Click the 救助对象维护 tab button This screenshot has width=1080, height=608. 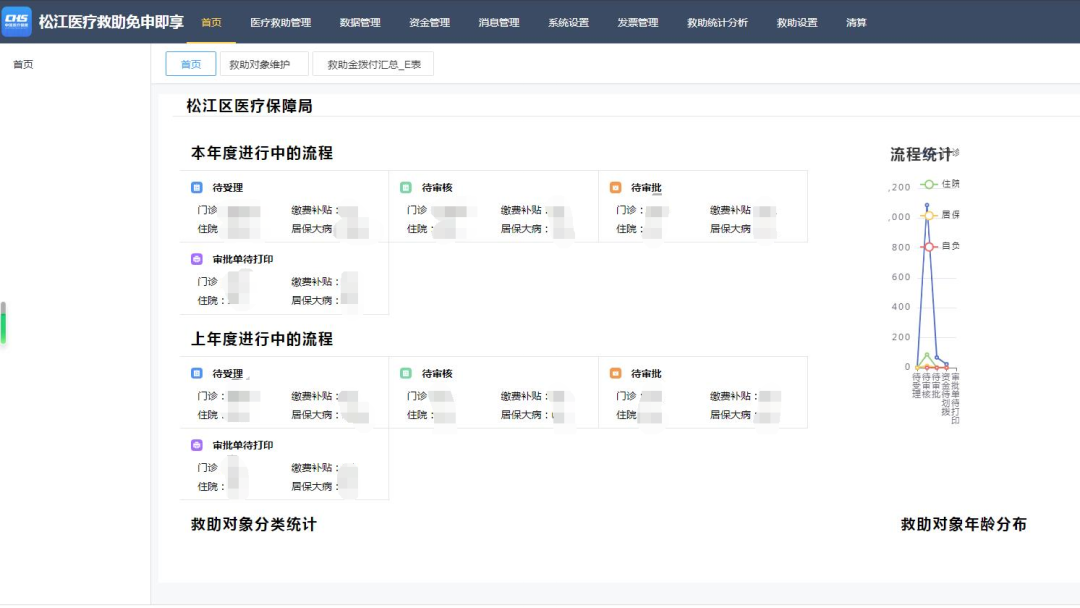(x=262, y=62)
